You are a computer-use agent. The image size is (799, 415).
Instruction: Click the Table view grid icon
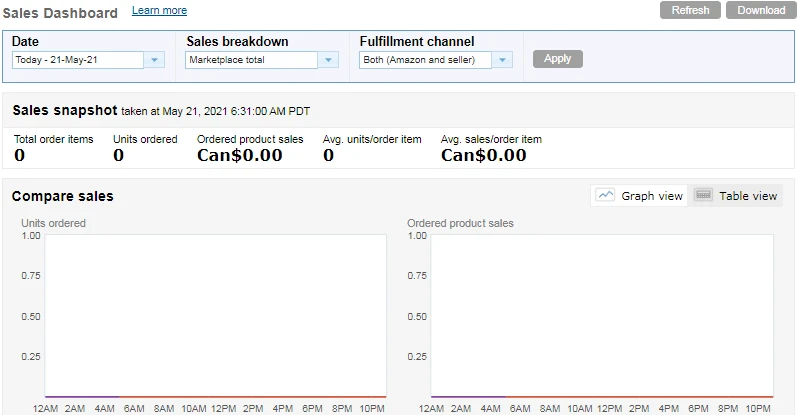tap(703, 195)
